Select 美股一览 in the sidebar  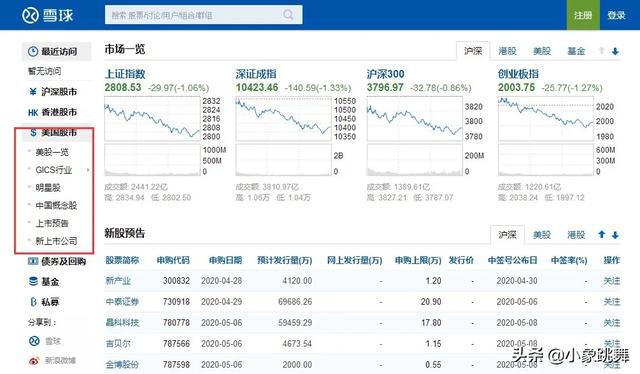[x=52, y=152]
